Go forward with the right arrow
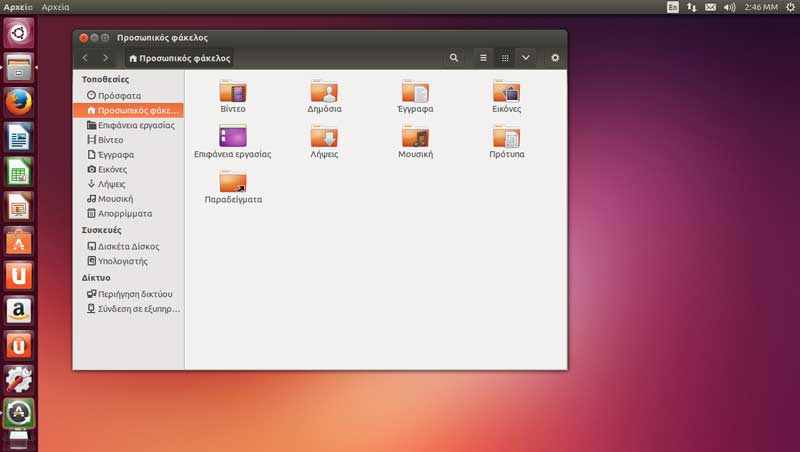Viewport: 800px width, 452px height. click(105, 58)
